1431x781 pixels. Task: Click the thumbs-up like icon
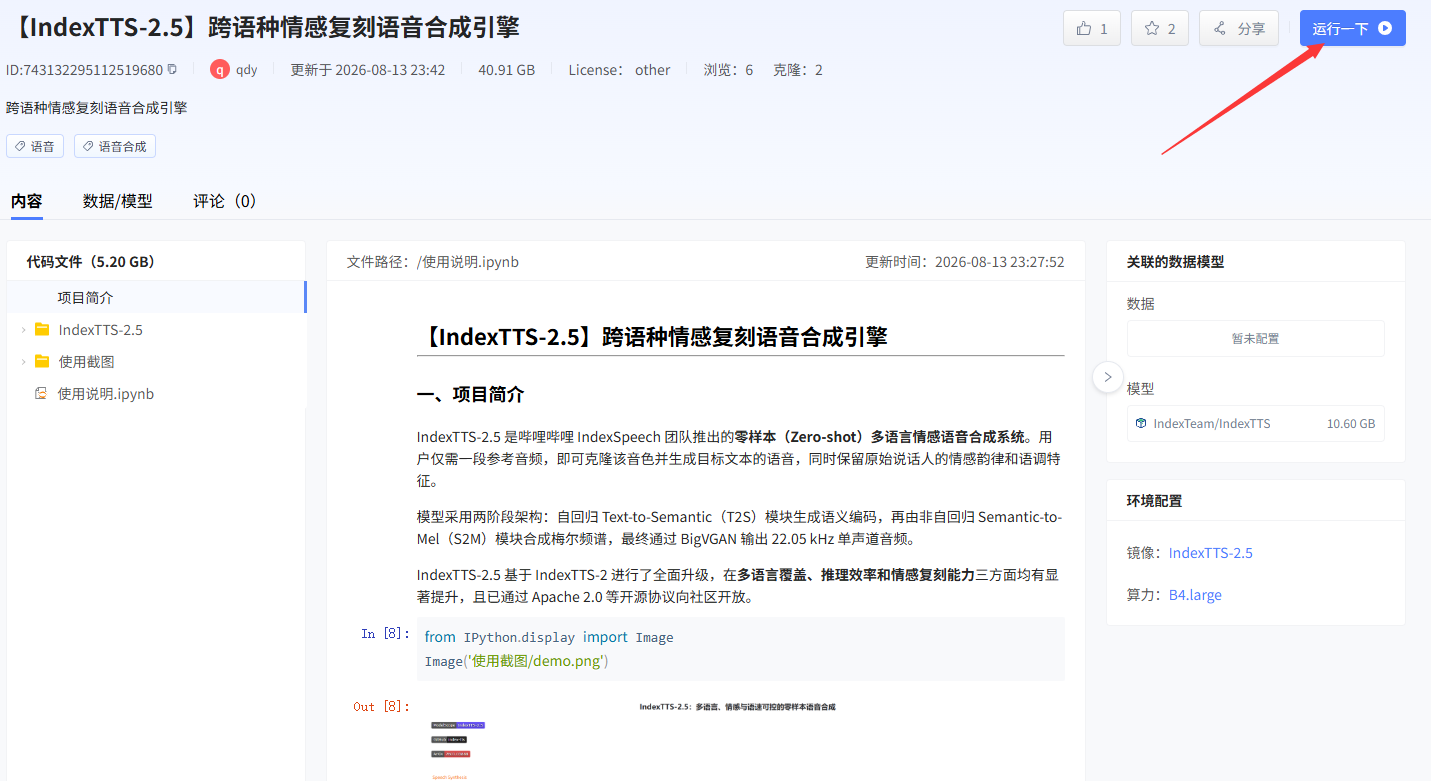click(1084, 29)
